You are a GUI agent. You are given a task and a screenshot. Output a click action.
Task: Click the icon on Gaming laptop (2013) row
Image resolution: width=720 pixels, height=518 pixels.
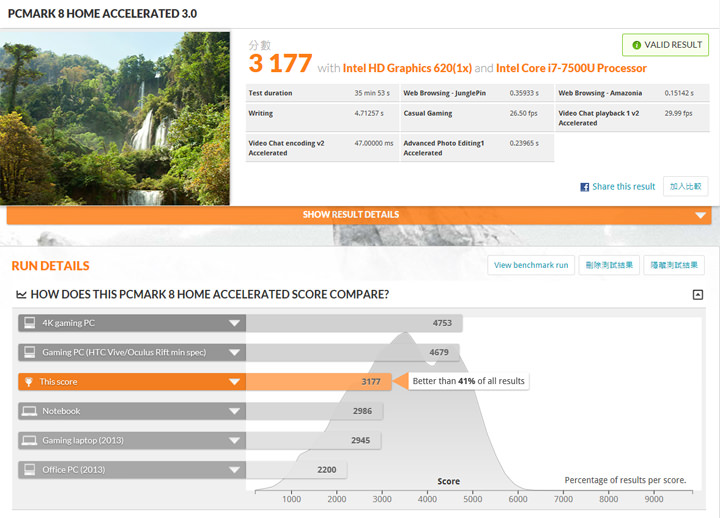[x=29, y=441]
